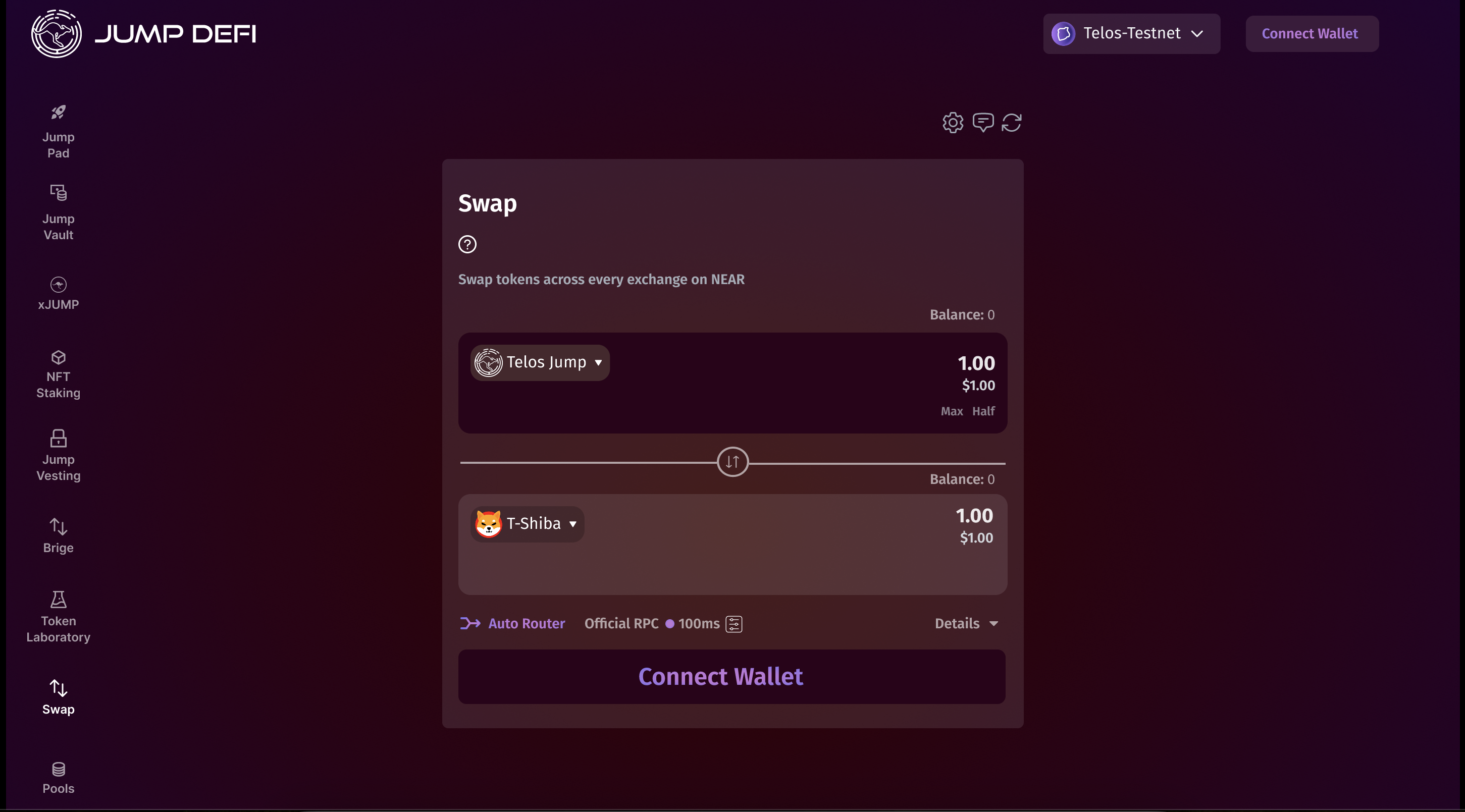Open the Telos Jump token selector
Screen dimensions: 1465x812
click(x=539, y=362)
